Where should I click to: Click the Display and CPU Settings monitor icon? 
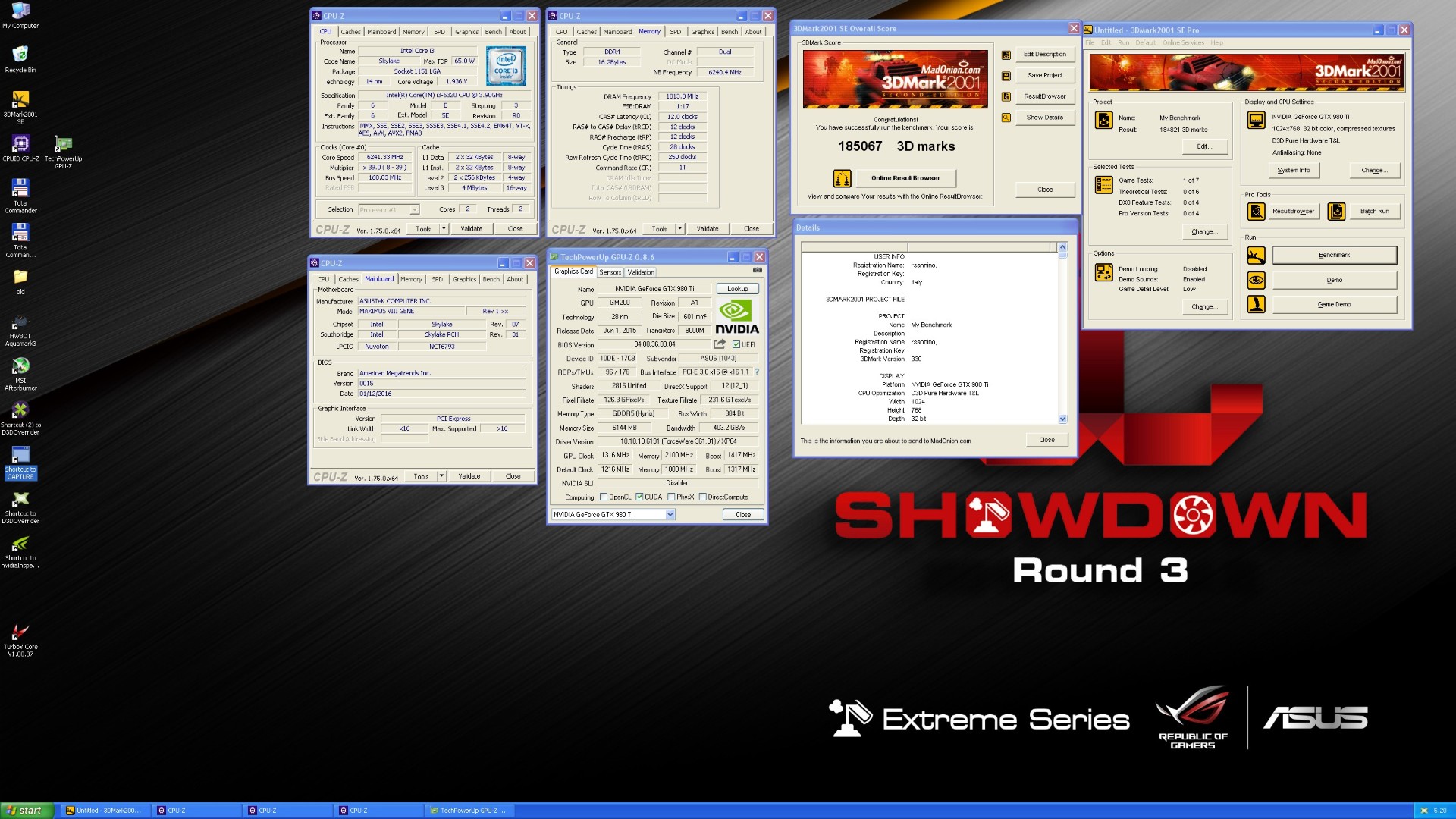pos(1257,120)
